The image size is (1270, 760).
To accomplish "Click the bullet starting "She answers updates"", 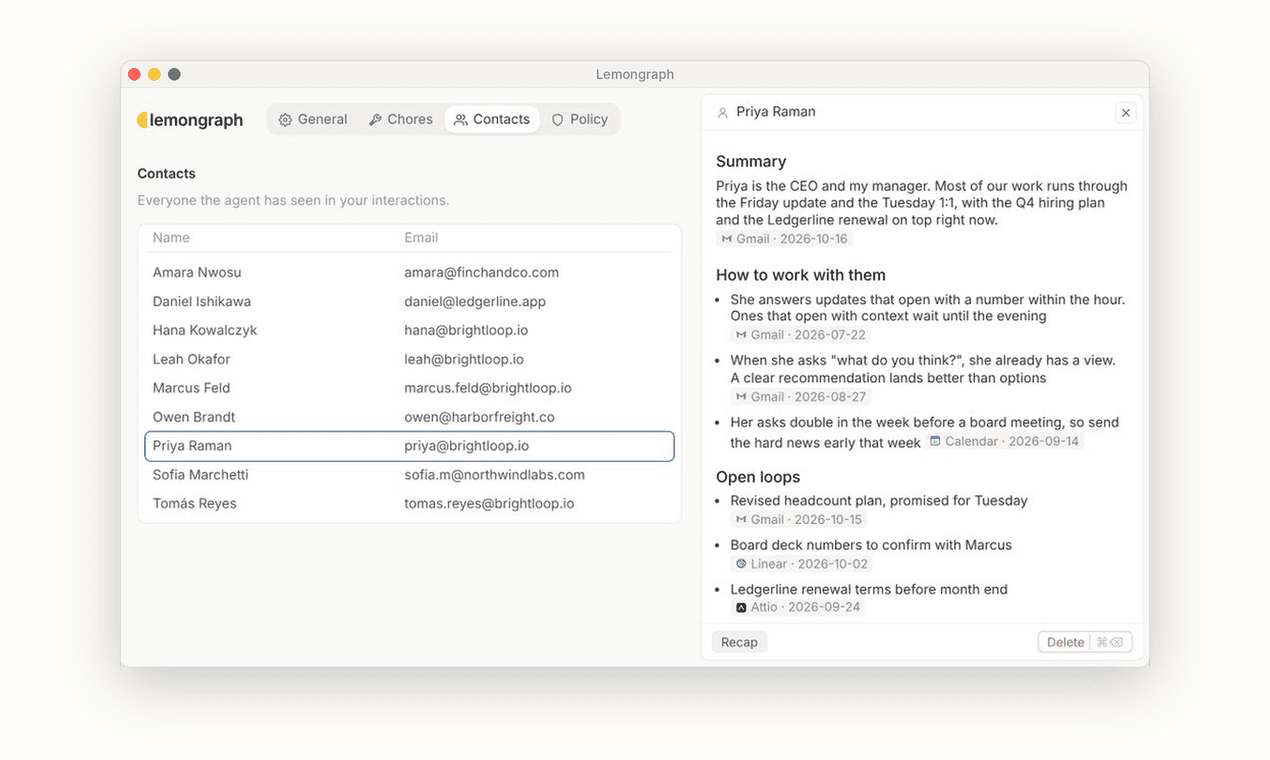I will point(928,308).
